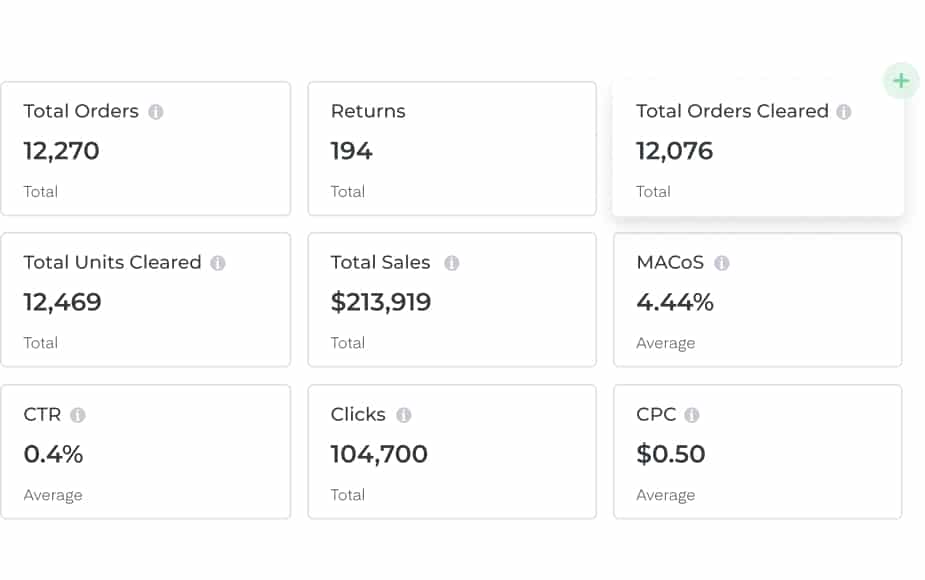Screen dimensions: 925x580
Task: Select the Total Sales $213,919 card
Action: [452, 300]
